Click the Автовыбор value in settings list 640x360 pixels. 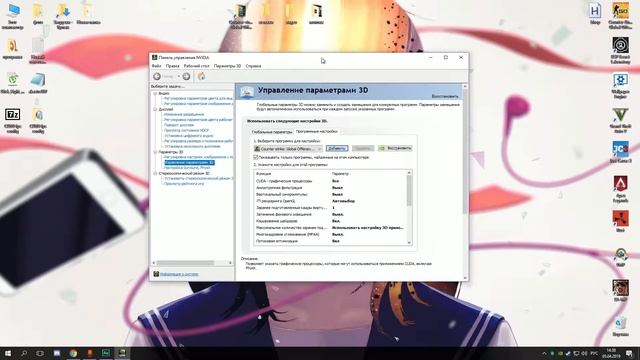coord(343,201)
